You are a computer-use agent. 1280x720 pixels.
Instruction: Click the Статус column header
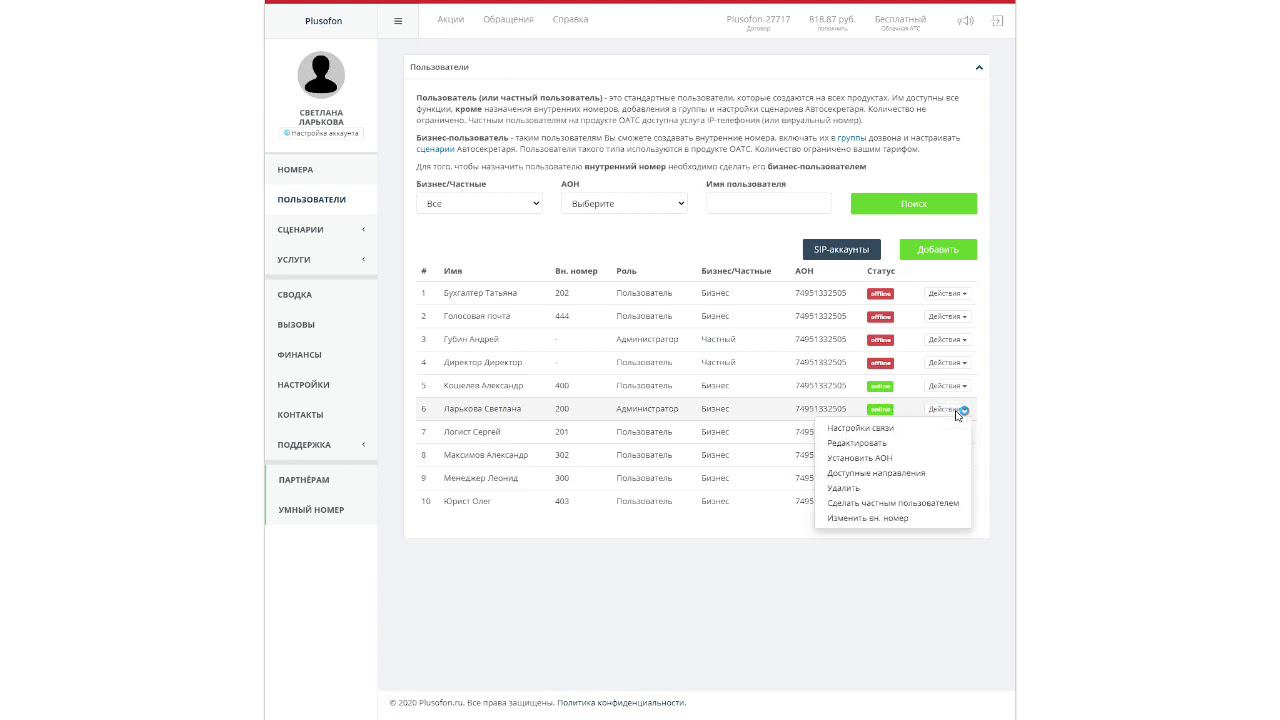(x=881, y=271)
